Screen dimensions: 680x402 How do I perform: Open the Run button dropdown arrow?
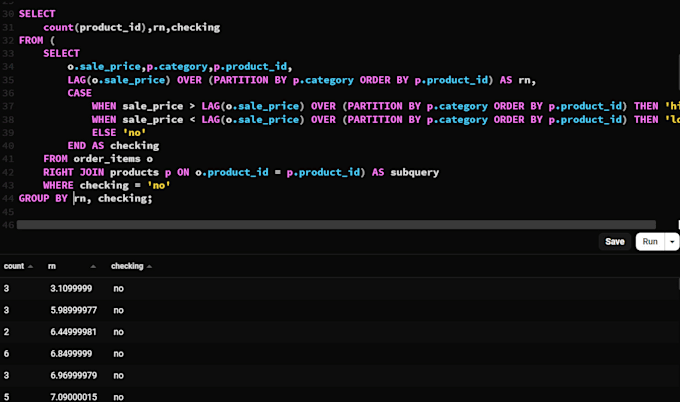(x=672, y=242)
